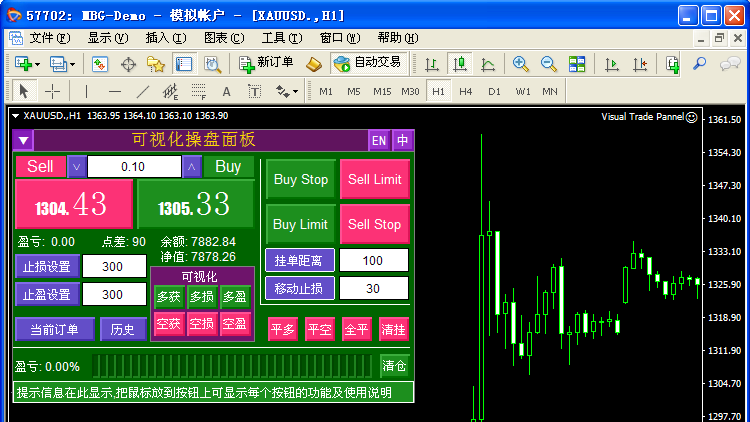The image size is (750, 422).
Task: Toggle the Terminal panel icon
Action: click(184, 64)
